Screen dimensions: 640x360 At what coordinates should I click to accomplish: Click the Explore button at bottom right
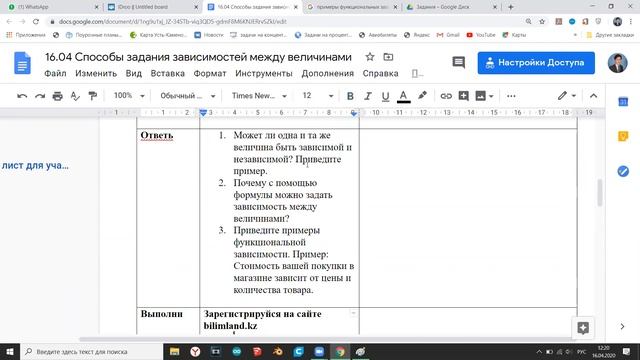point(583,327)
